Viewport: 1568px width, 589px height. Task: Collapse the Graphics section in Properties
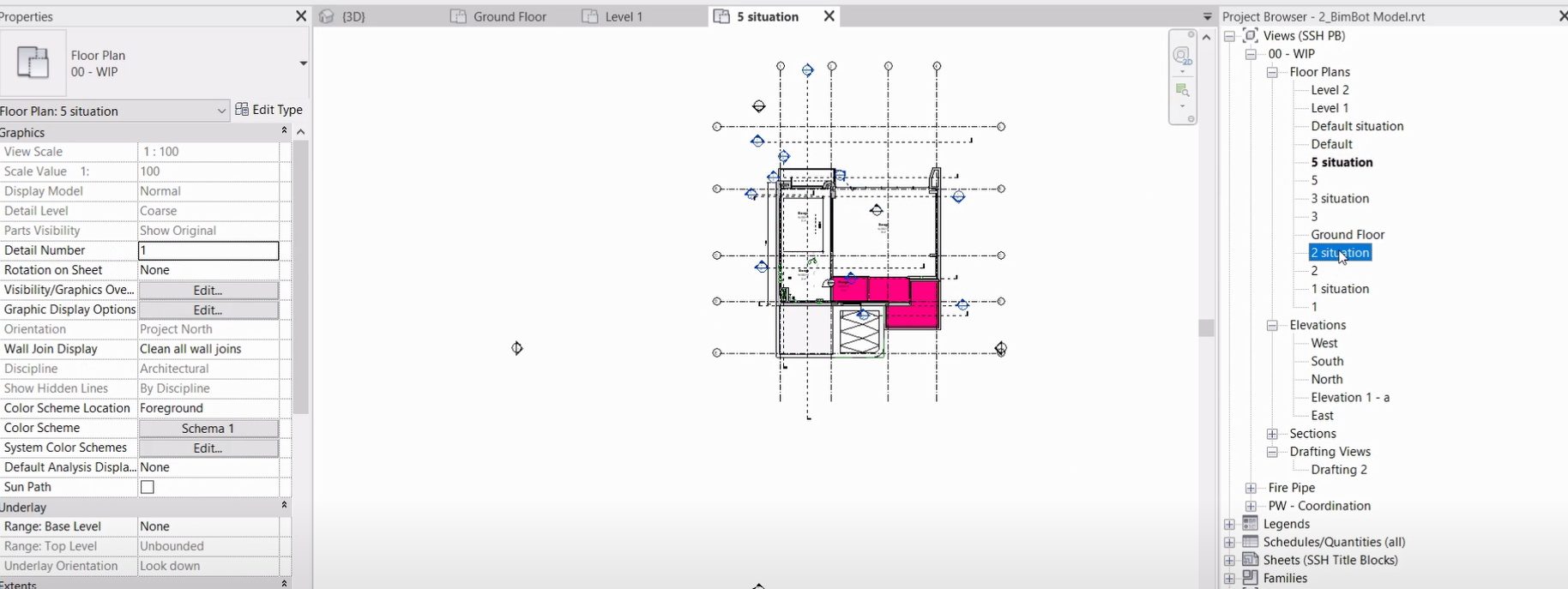284,130
